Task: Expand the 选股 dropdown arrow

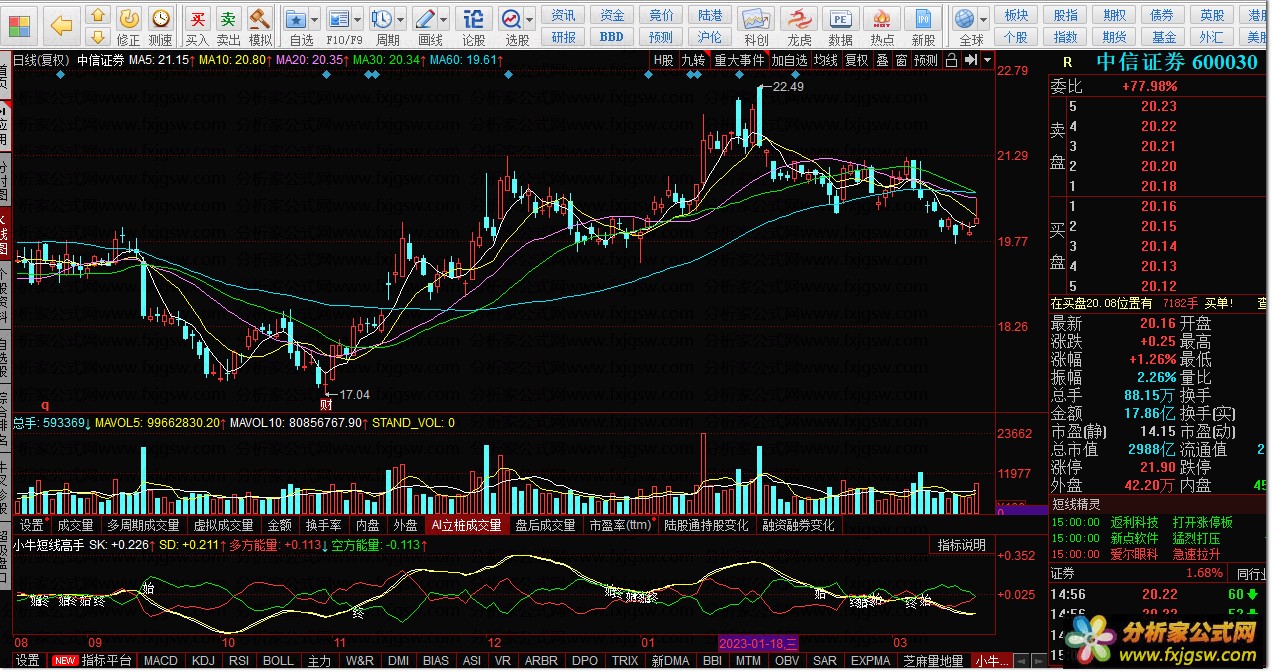Action: [529, 20]
